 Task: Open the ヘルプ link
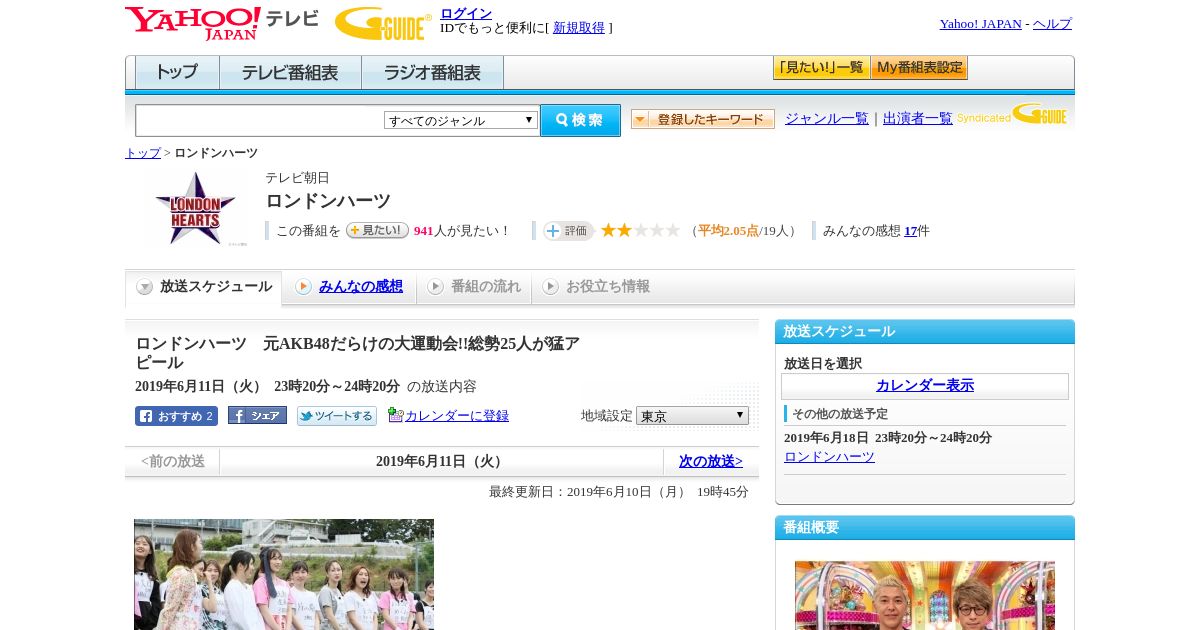click(x=1052, y=24)
